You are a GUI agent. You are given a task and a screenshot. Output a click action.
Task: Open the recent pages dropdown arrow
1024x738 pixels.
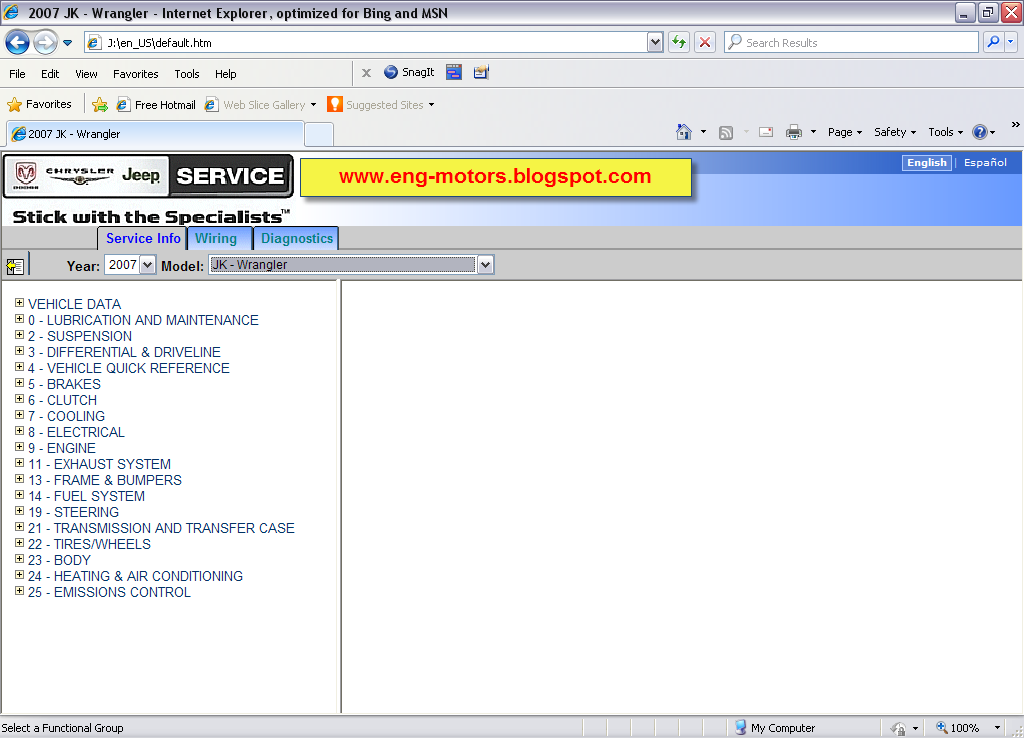point(67,43)
